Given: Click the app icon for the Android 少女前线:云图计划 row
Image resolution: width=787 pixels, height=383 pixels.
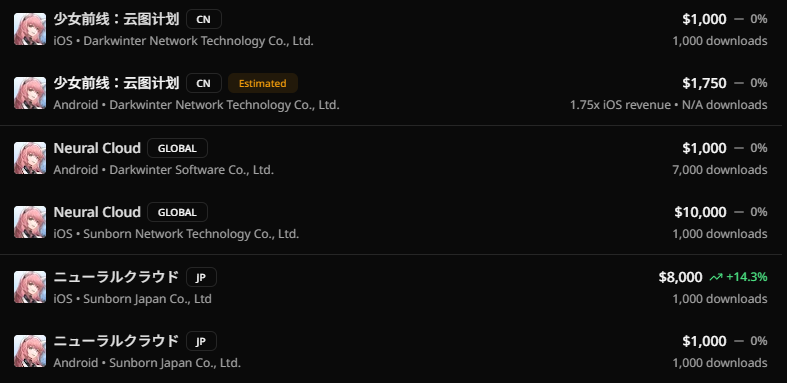Looking at the screenshot, I should [30, 93].
